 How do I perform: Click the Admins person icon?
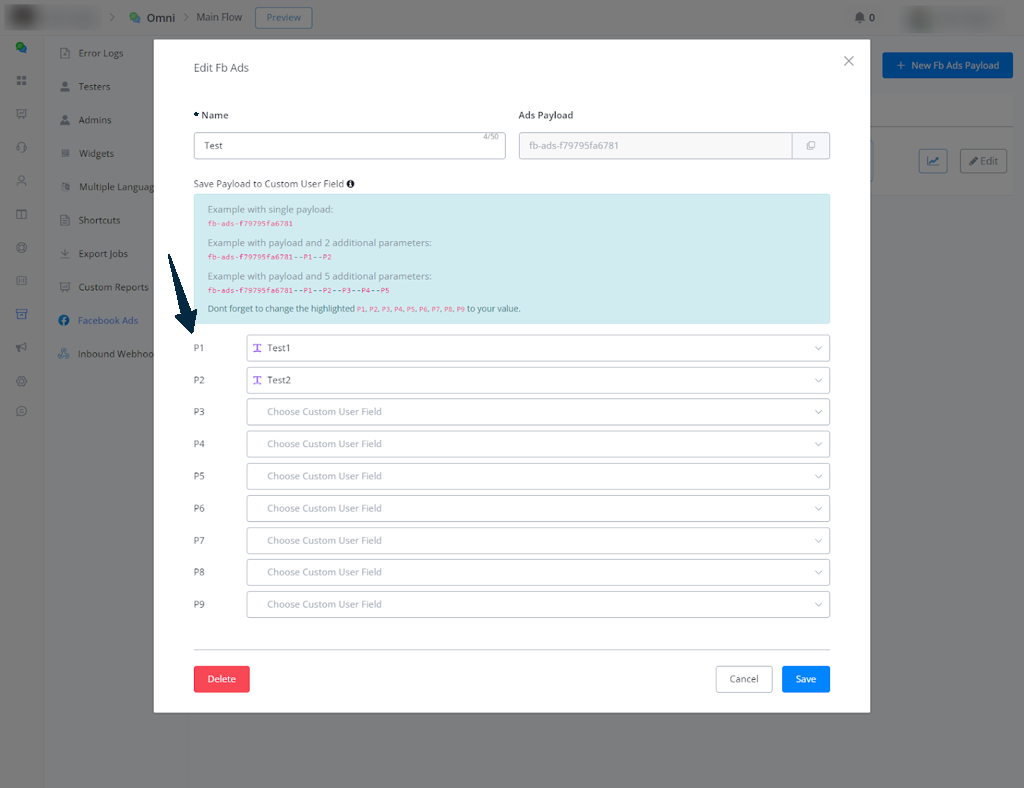65,120
